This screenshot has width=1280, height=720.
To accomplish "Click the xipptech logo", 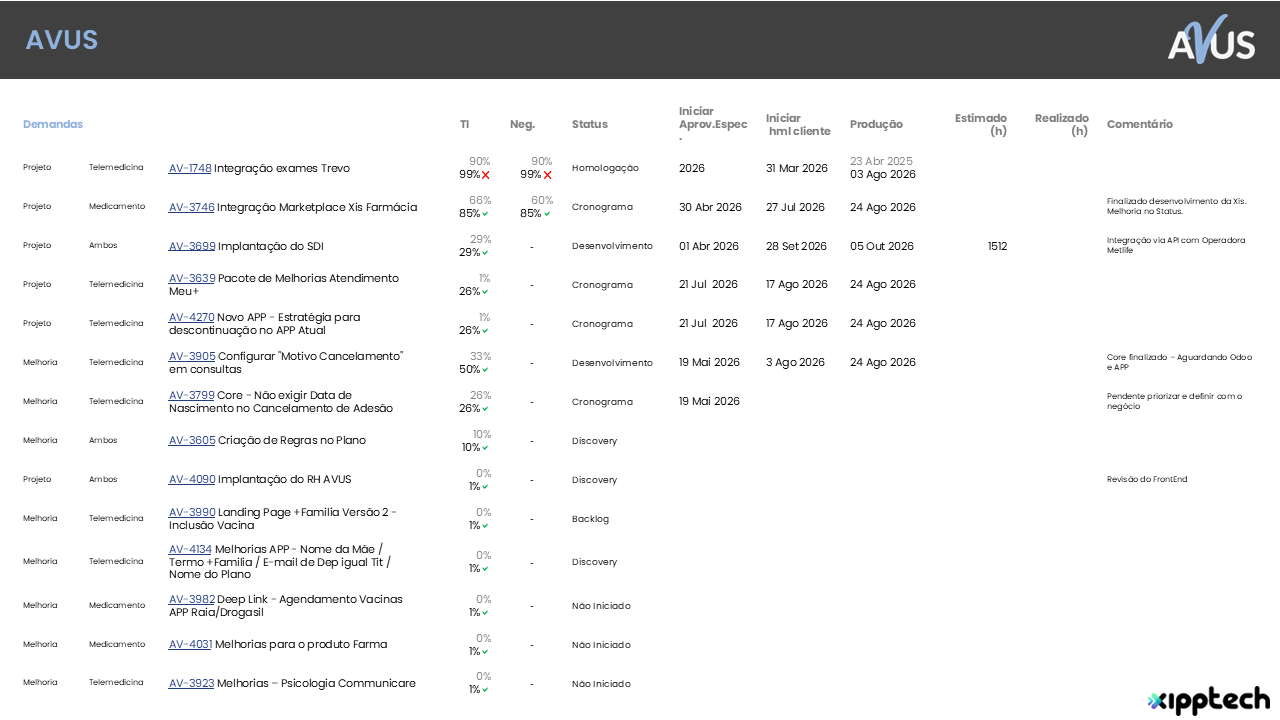I will pyautogui.click(x=1209, y=700).
